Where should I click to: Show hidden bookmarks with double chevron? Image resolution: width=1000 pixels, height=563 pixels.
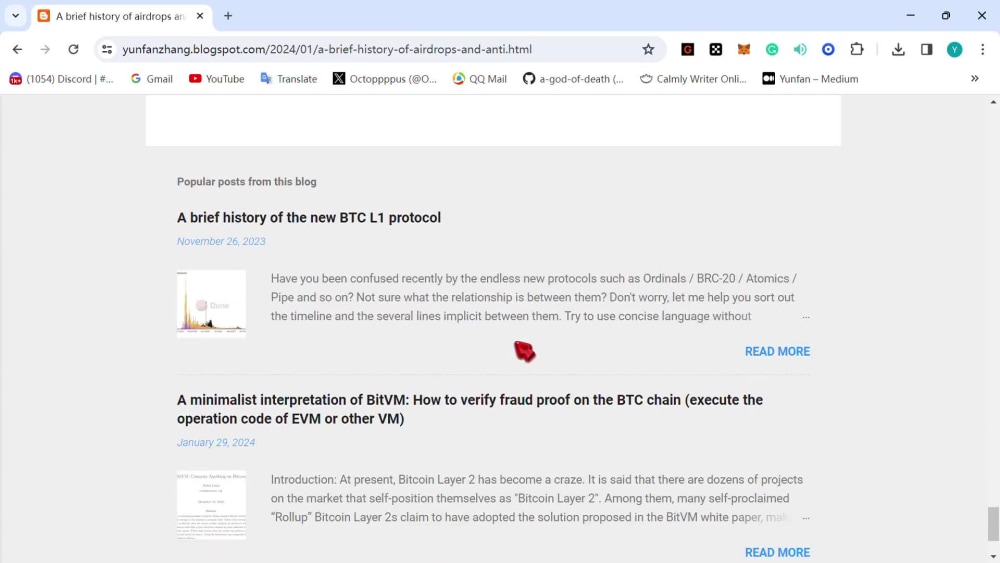974,78
